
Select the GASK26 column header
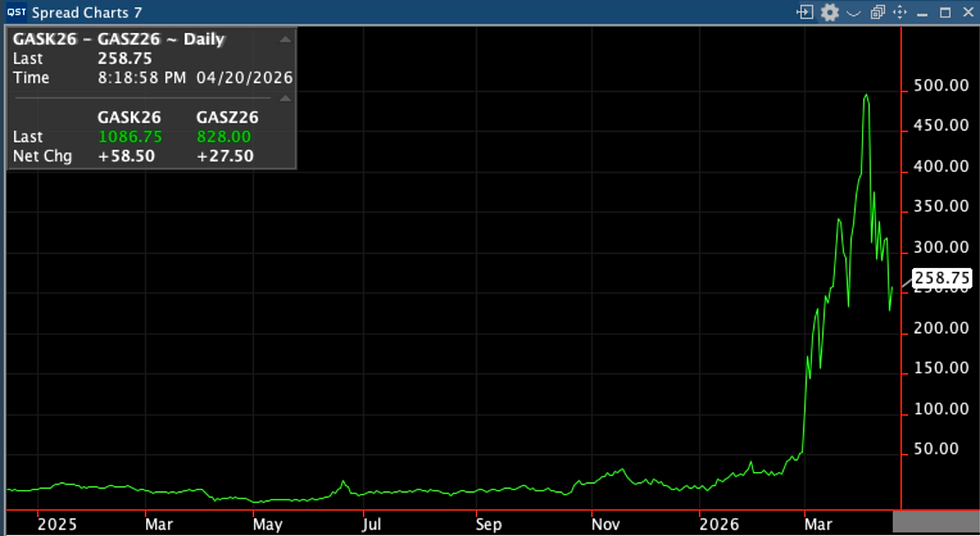(129, 117)
